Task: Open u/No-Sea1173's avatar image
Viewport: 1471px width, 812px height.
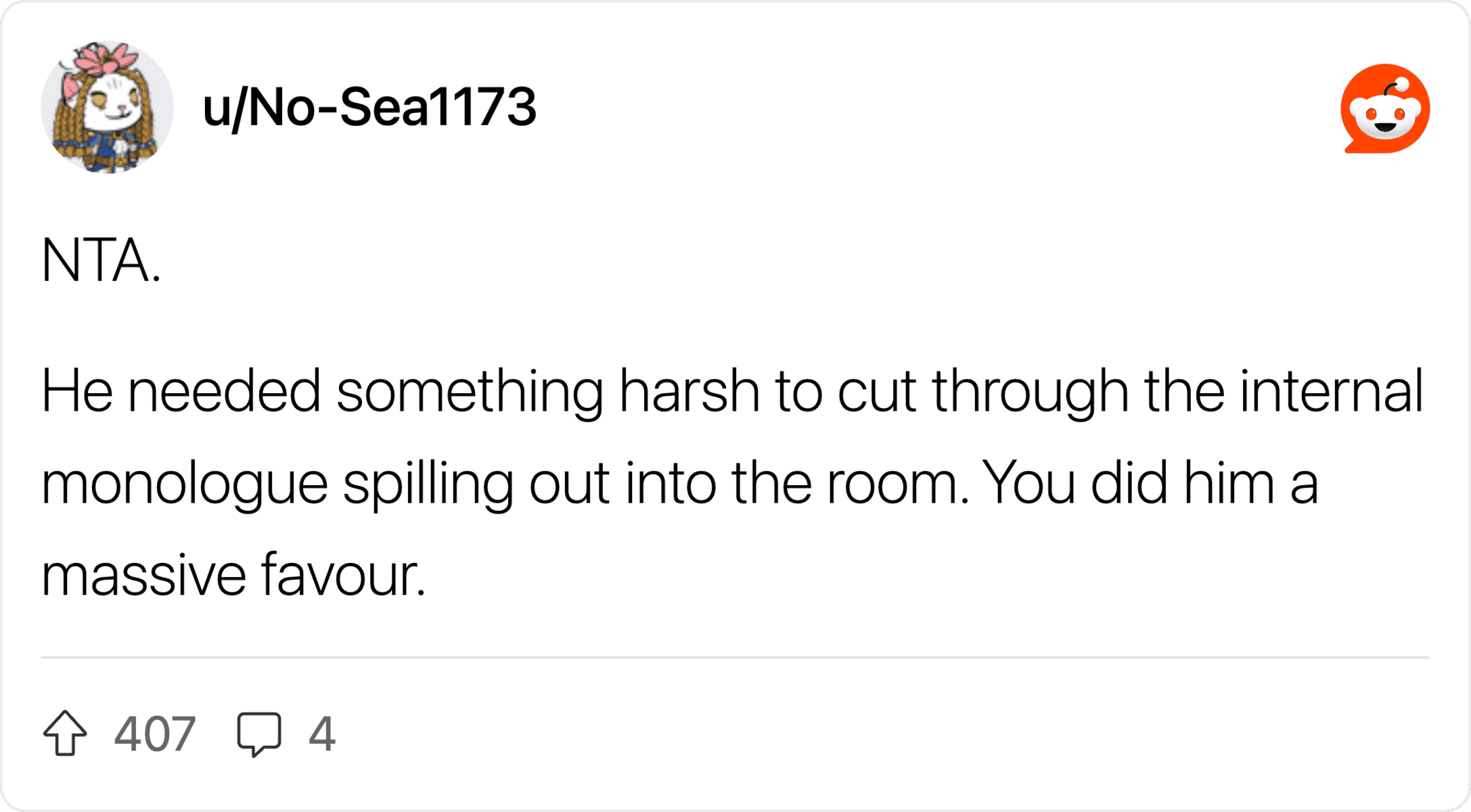Action: pos(107,107)
